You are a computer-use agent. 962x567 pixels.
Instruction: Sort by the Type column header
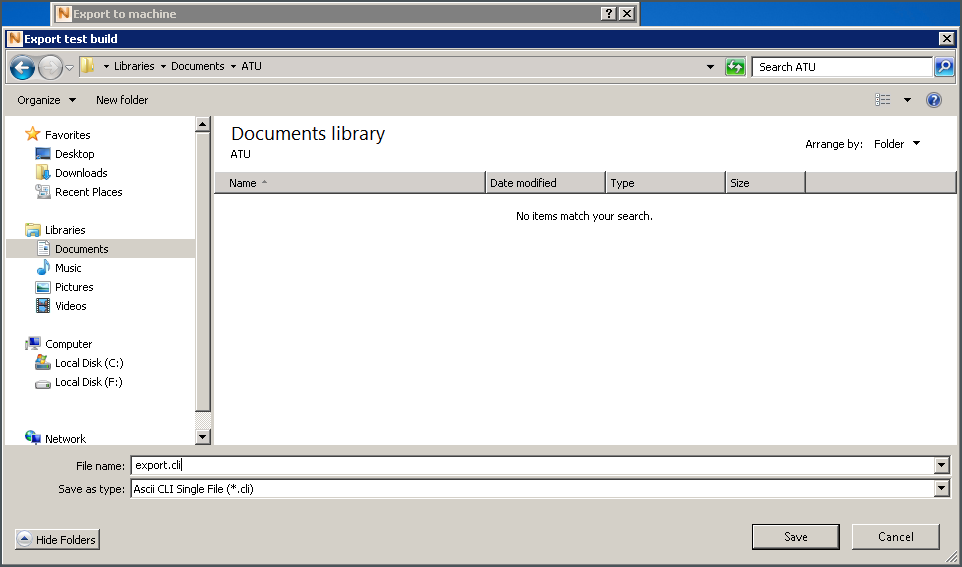coord(666,183)
